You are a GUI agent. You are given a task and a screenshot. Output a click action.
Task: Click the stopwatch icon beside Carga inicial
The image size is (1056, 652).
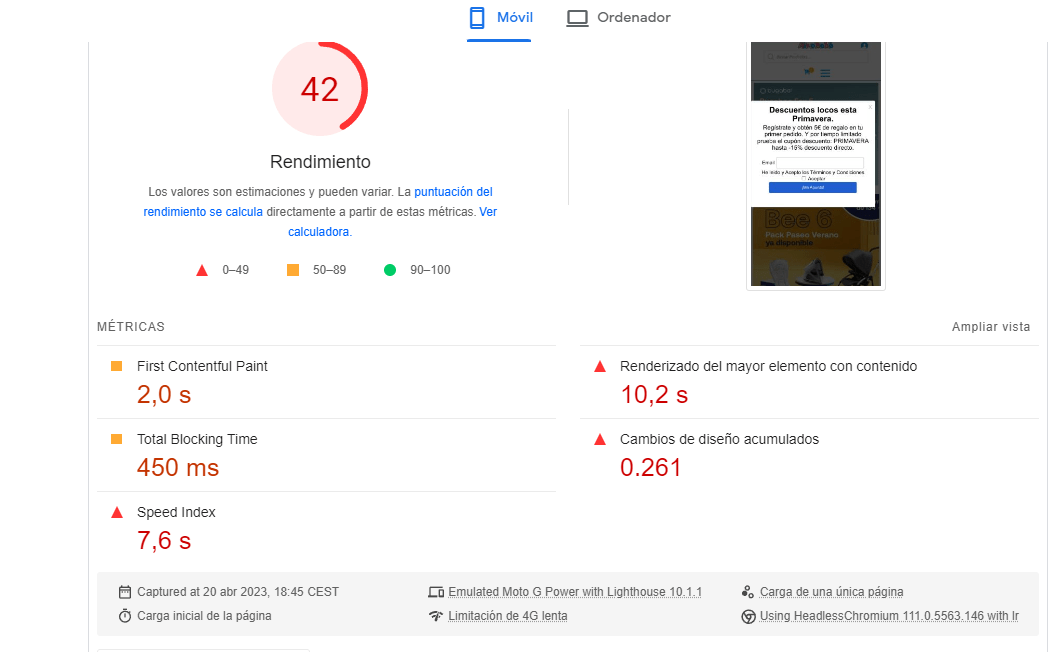pyautogui.click(x=125, y=616)
